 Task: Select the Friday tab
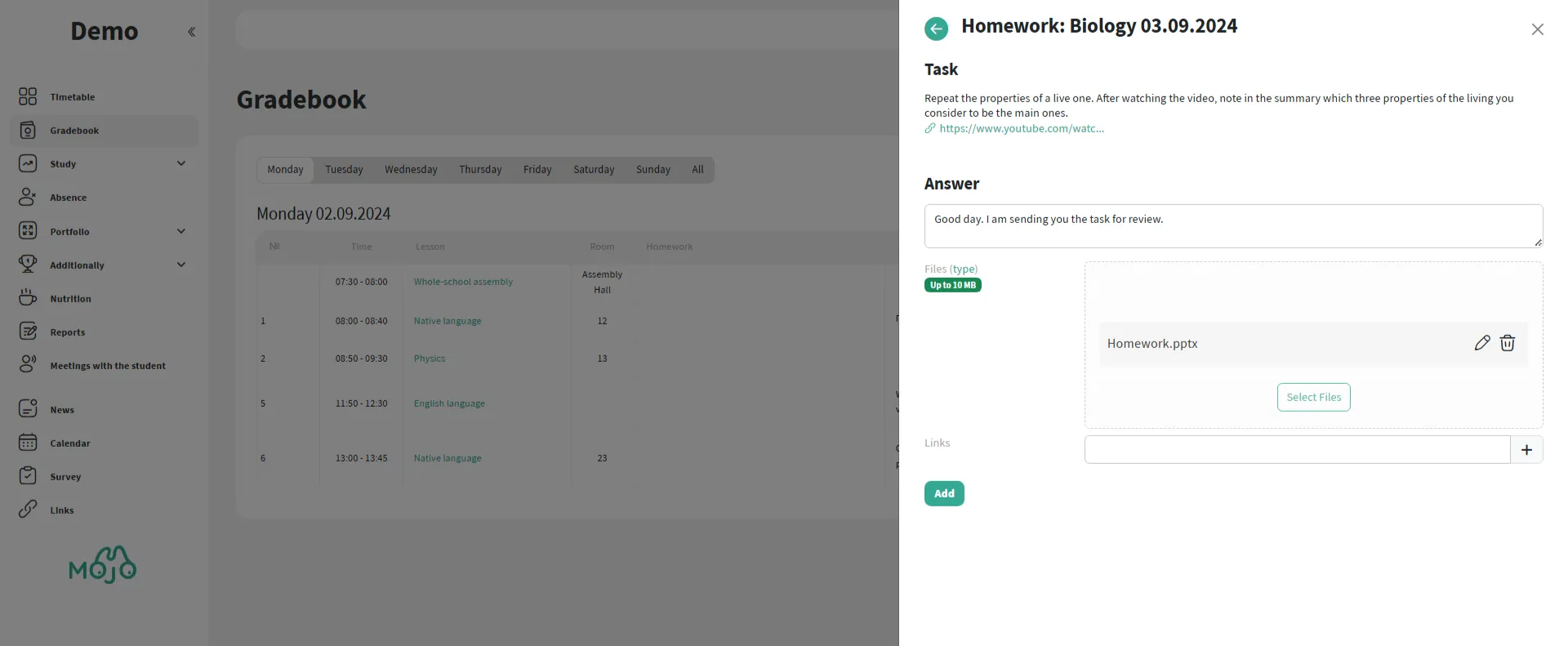click(537, 170)
